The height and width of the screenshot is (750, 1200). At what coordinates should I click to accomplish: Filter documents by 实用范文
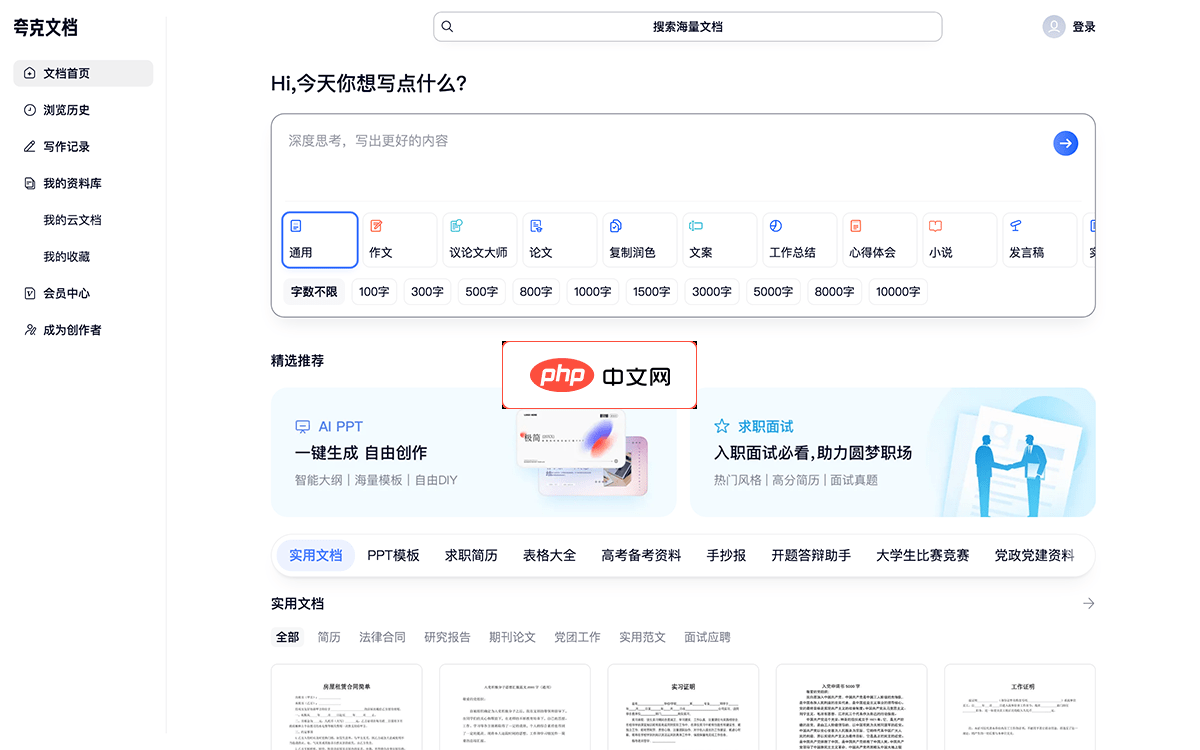click(642, 637)
